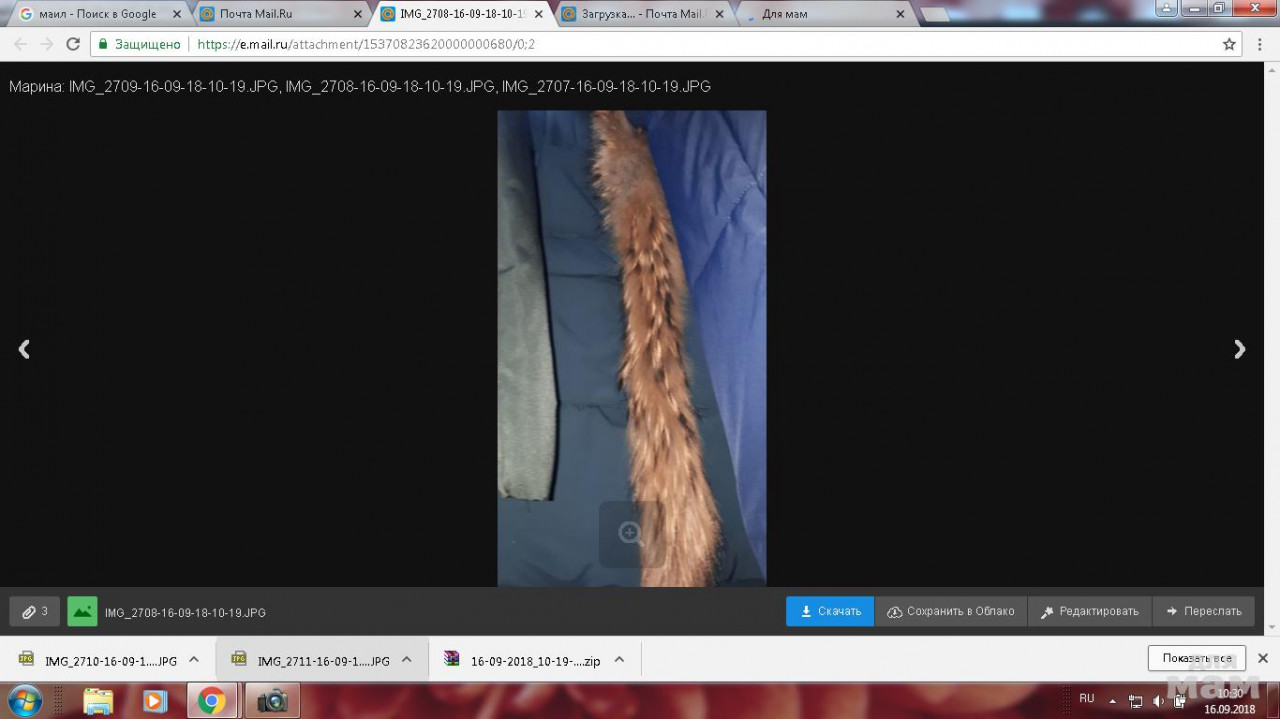Bookmark this page with the star icon
Image resolution: width=1280 pixels, height=719 pixels.
tap(1229, 44)
